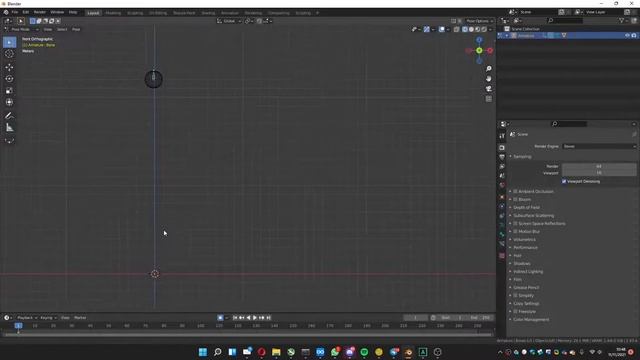Viewport: 640px width, 360px height.
Task: Open the Render properties tab icon
Action: [502, 147]
